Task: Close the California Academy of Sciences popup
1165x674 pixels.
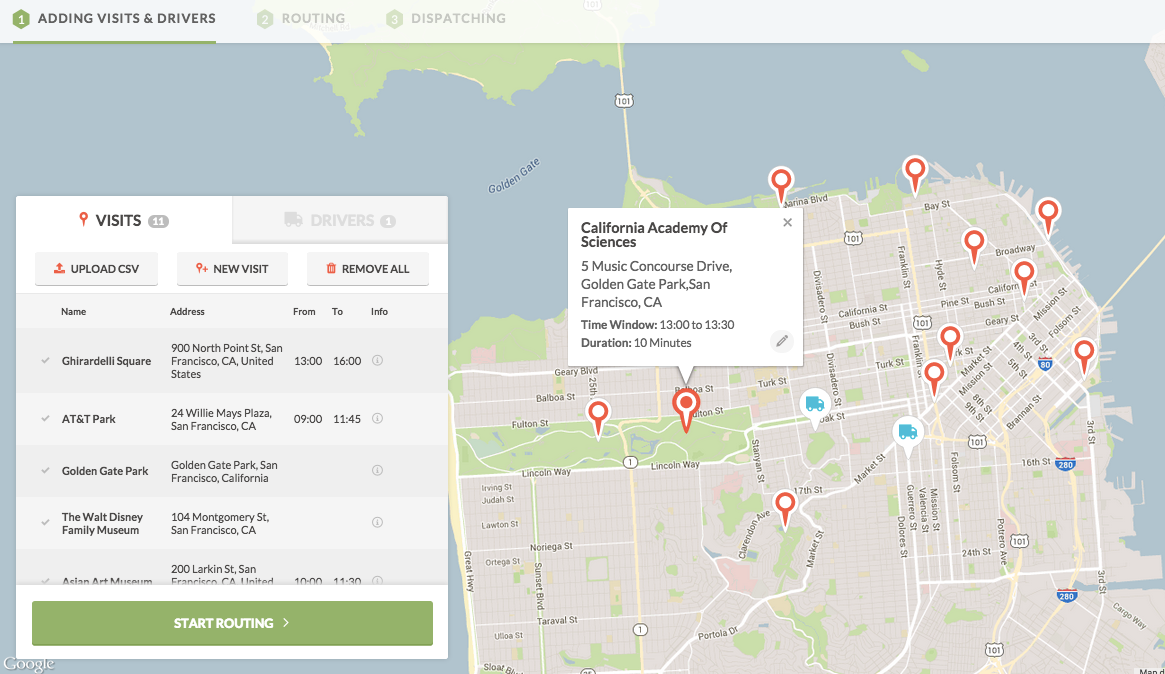Action: (x=788, y=222)
